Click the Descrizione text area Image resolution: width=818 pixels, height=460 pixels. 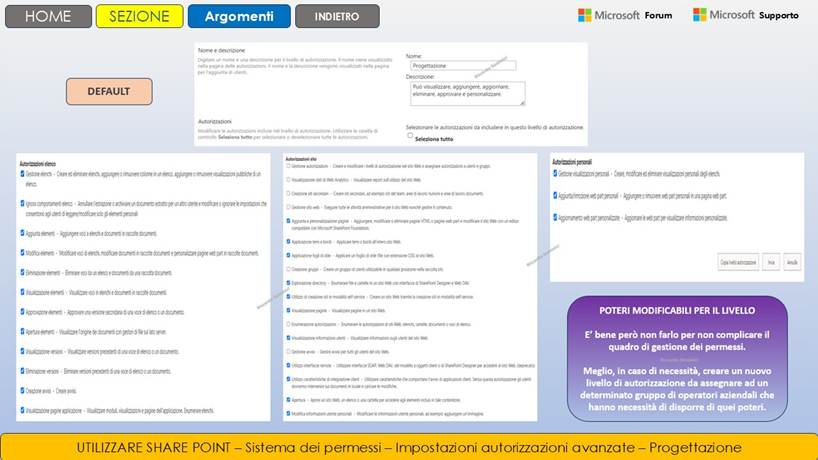tap(467, 93)
